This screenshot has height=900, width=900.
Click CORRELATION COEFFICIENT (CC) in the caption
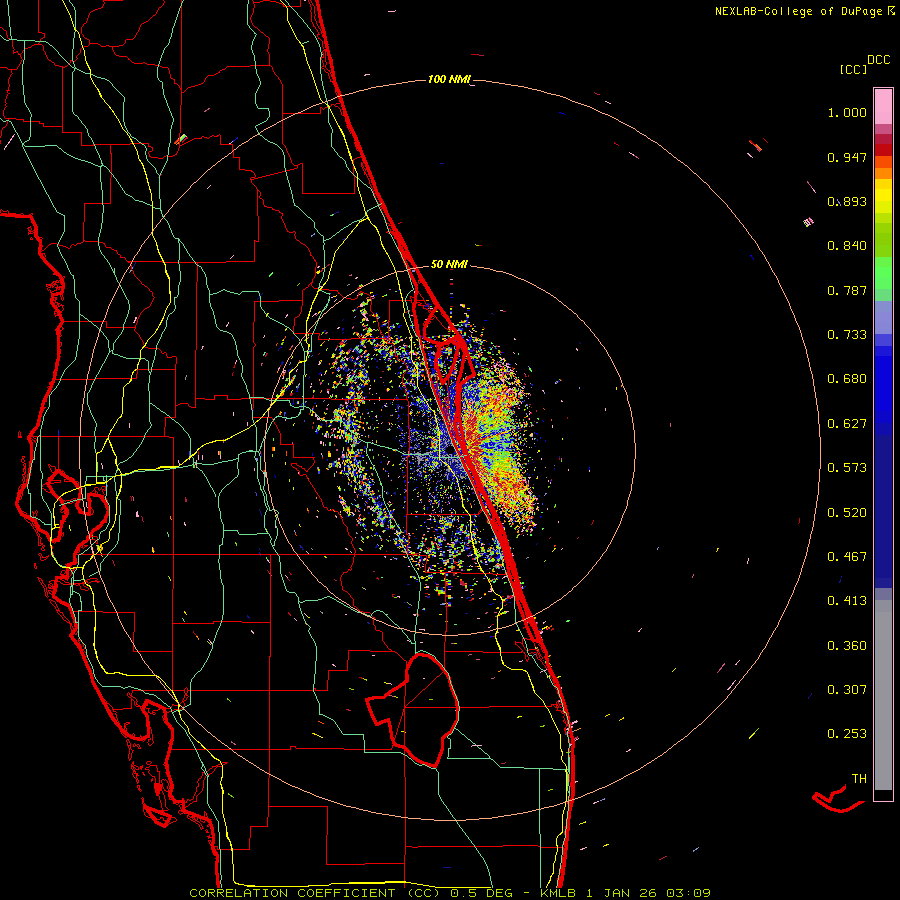tap(315, 893)
